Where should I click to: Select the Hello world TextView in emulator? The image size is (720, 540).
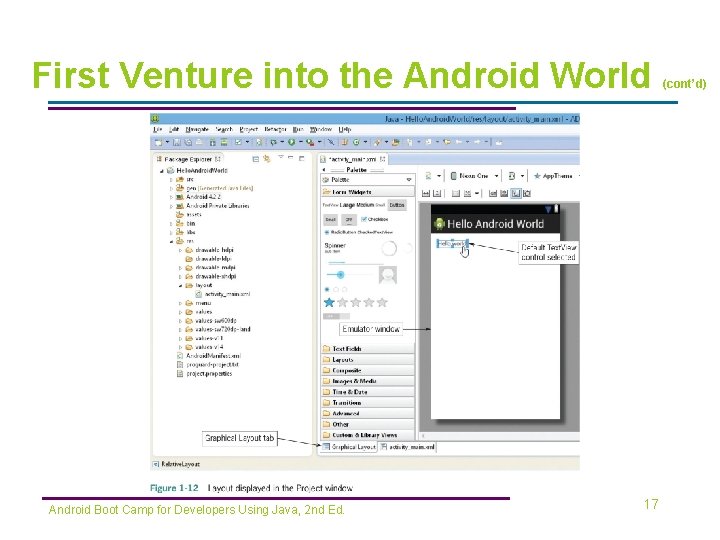[x=452, y=244]
